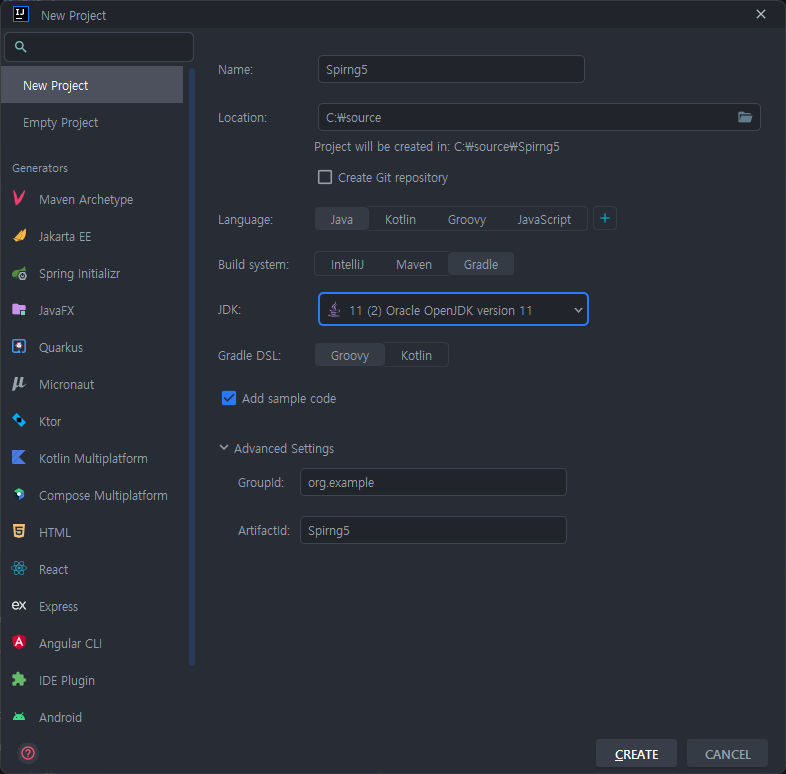Select Kotlin as the language

tap(400, 219)
